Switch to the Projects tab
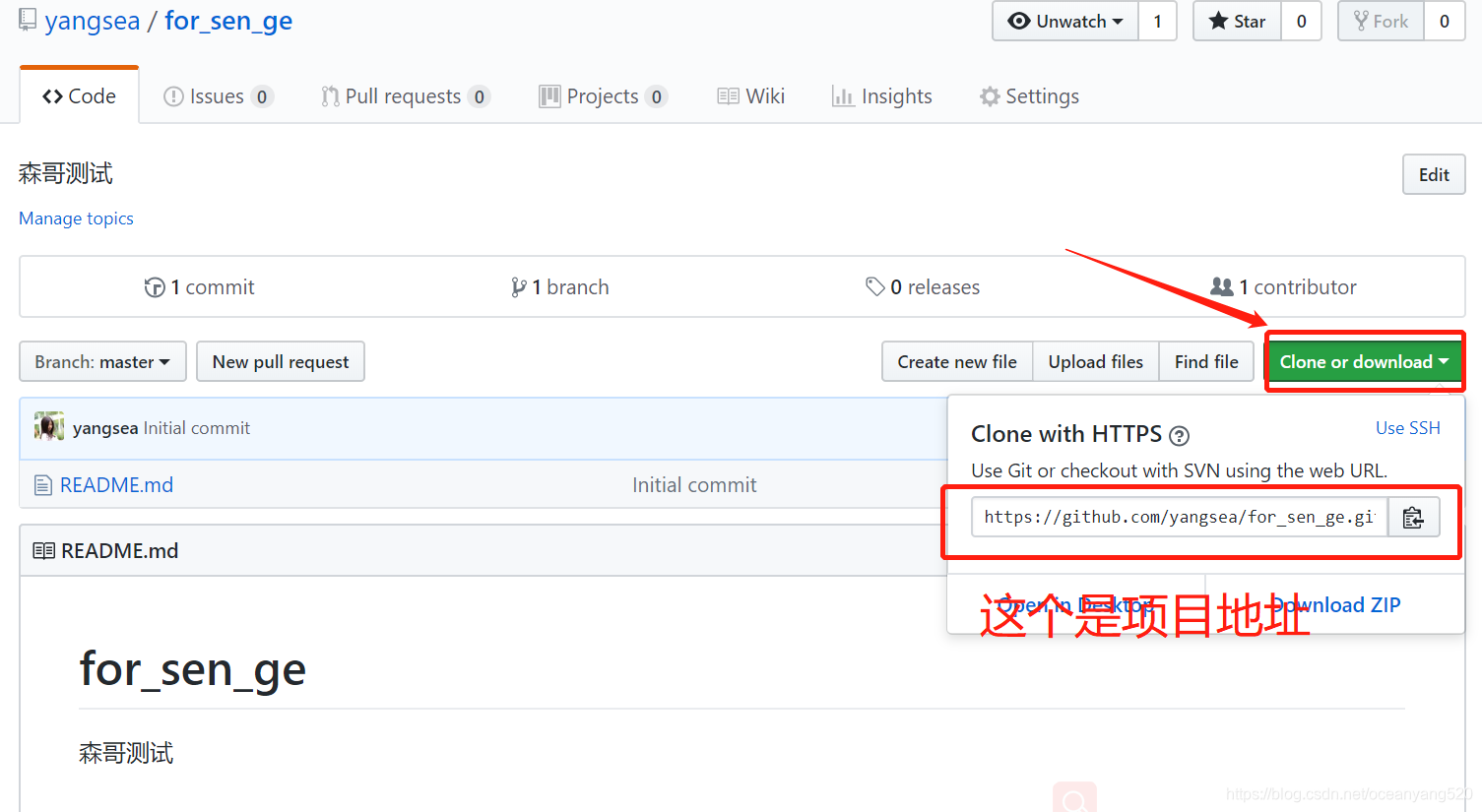The image size is (1482, 812). pos(603,96)
